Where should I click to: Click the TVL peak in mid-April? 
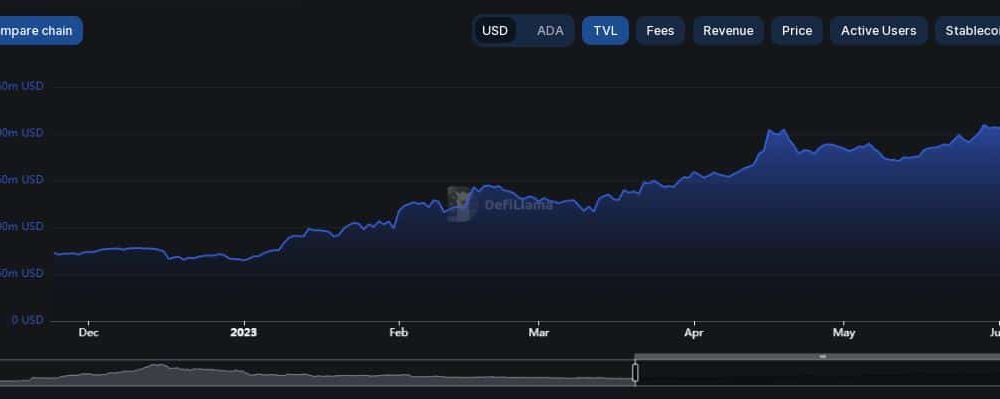tap(770, 131)
